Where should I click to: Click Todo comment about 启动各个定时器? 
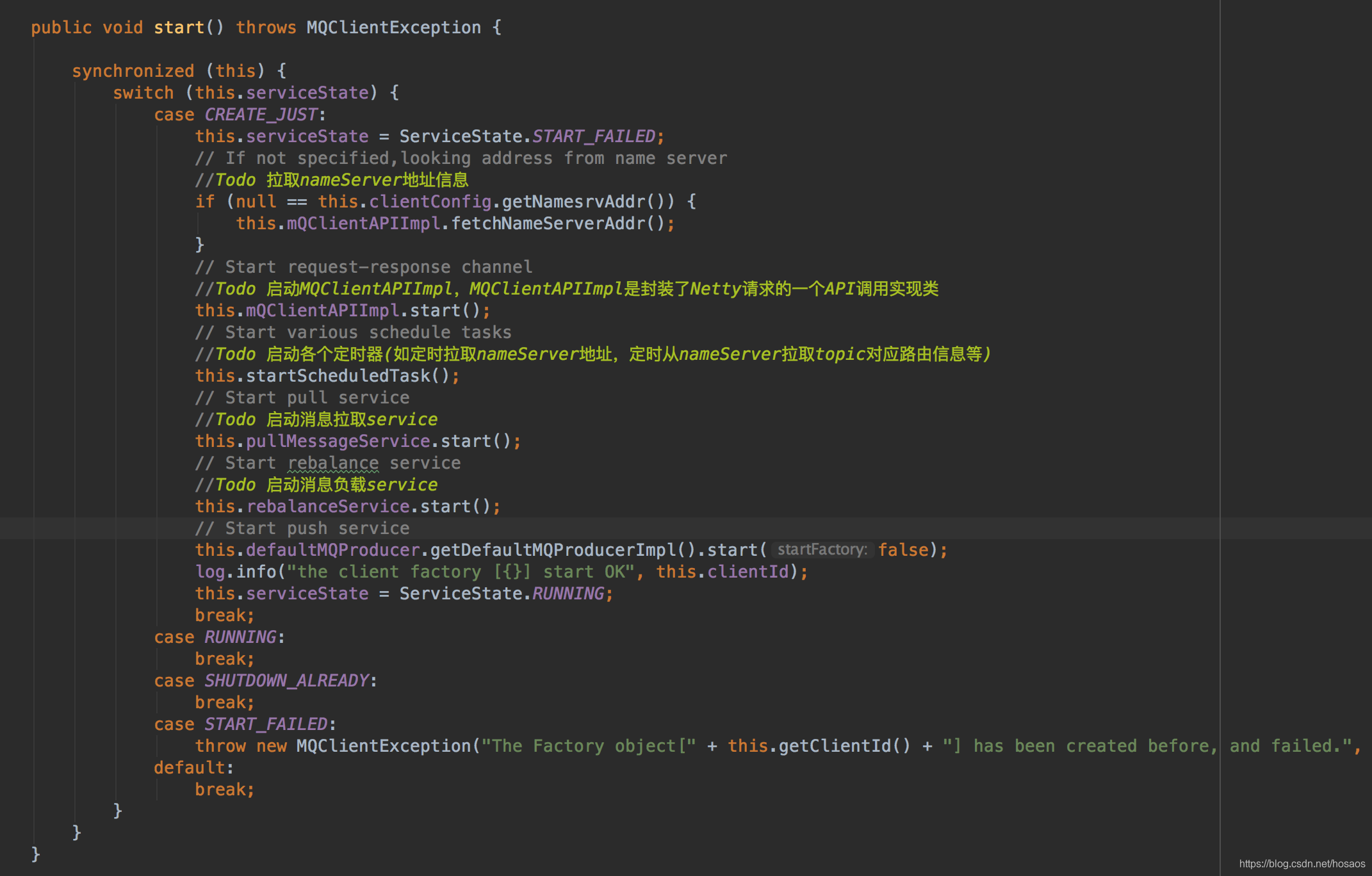pos(593,354)
